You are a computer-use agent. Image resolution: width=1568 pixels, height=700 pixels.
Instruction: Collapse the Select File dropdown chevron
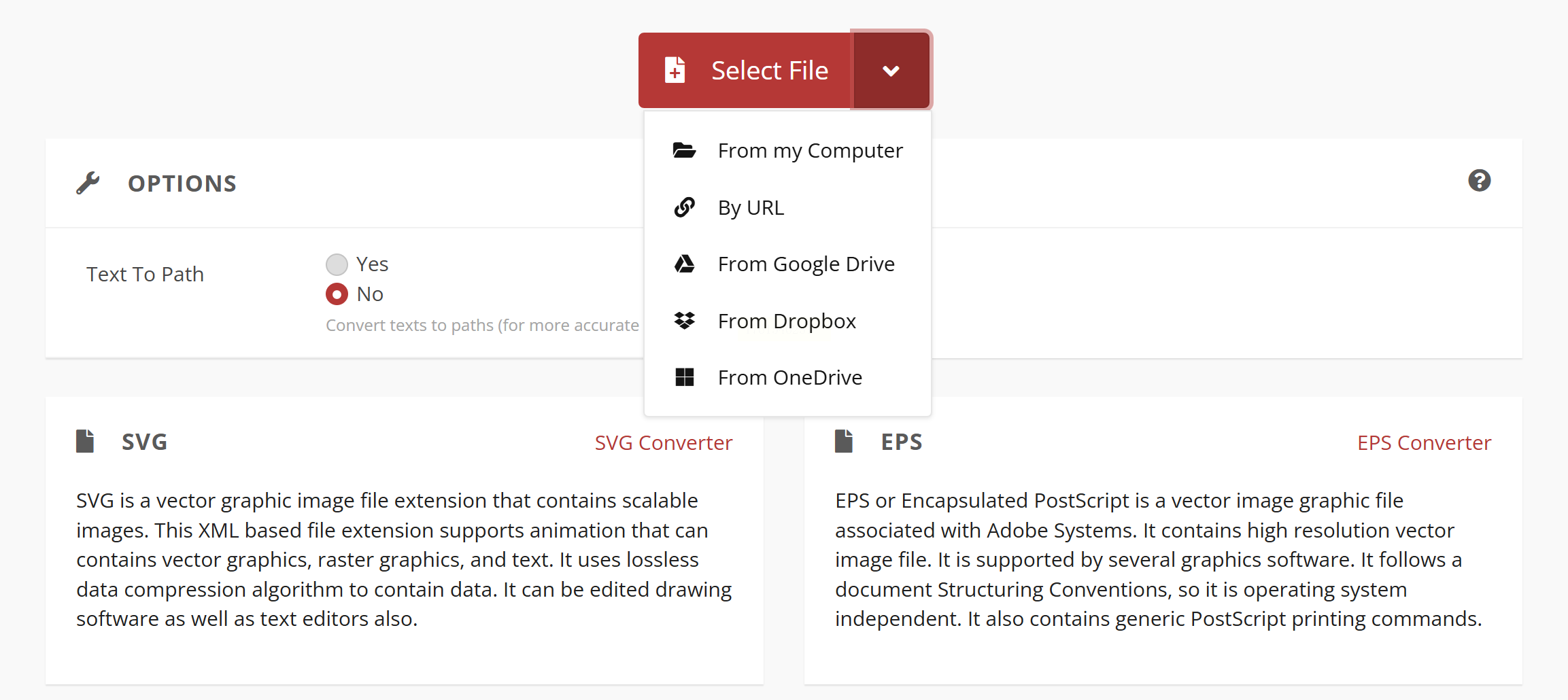click(891, 71)
